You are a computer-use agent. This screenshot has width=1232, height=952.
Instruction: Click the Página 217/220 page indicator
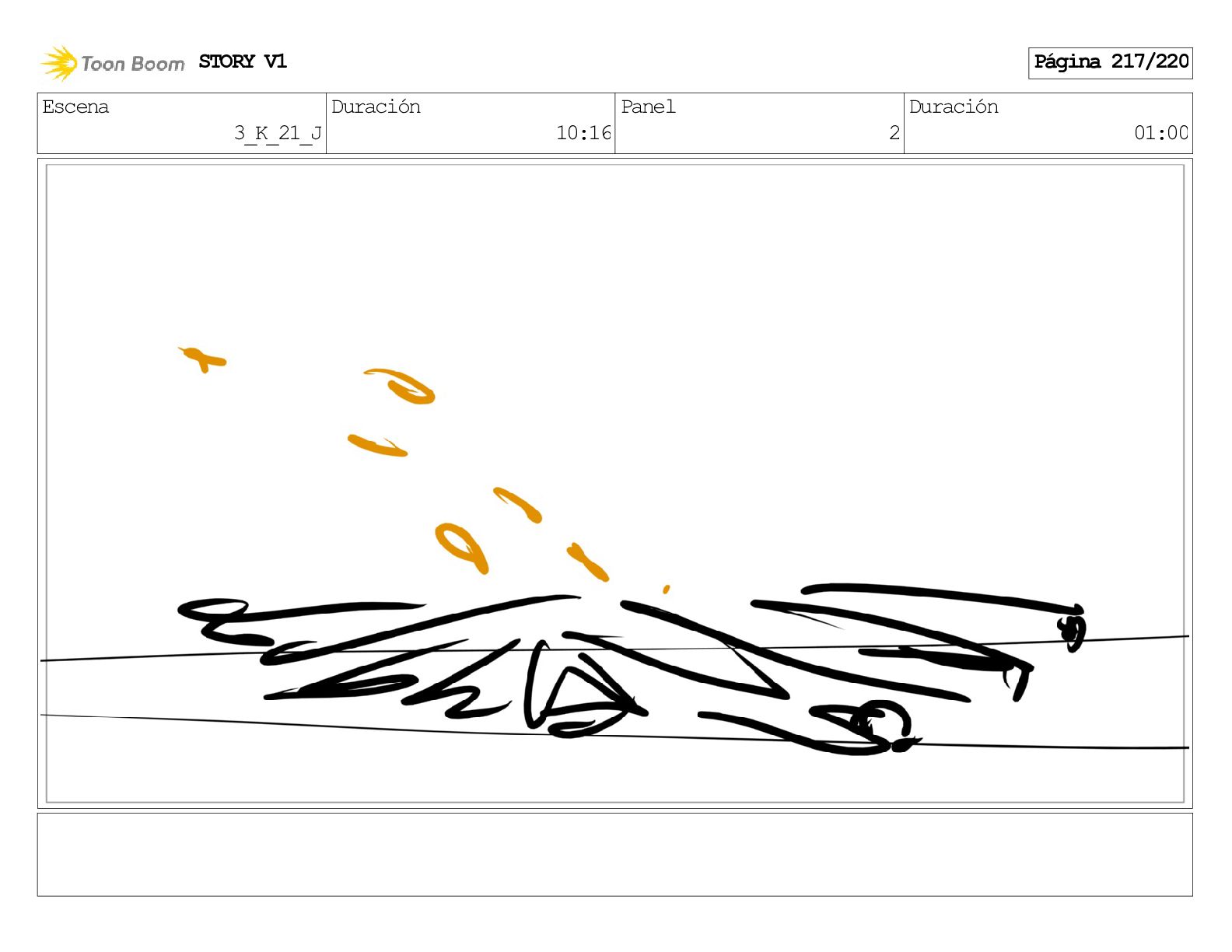1110,62
